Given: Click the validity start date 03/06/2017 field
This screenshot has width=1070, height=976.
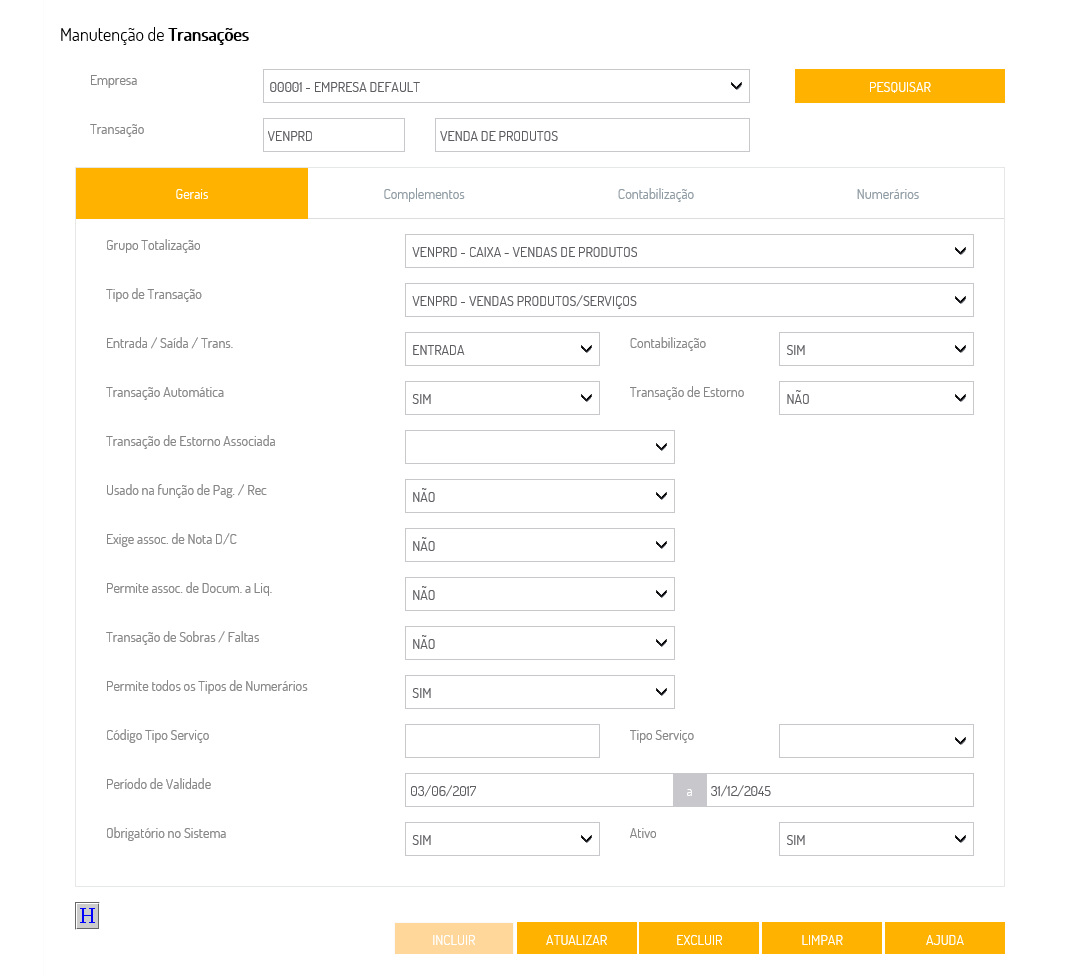Looking at the screenshot, I should pyautogui.click(x=539, y=790).
